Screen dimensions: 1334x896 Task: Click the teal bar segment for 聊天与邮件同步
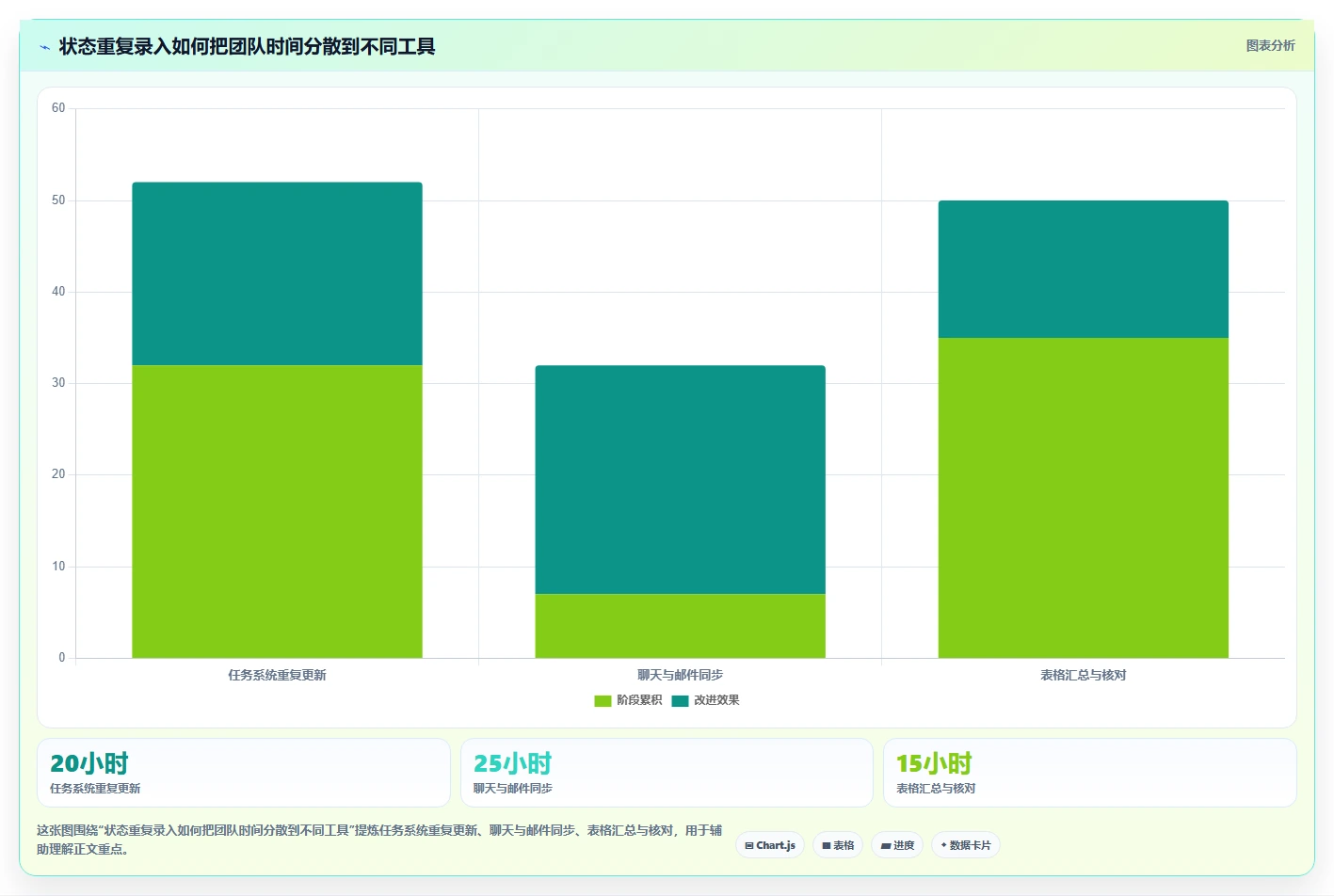click(x=680, y=479)
